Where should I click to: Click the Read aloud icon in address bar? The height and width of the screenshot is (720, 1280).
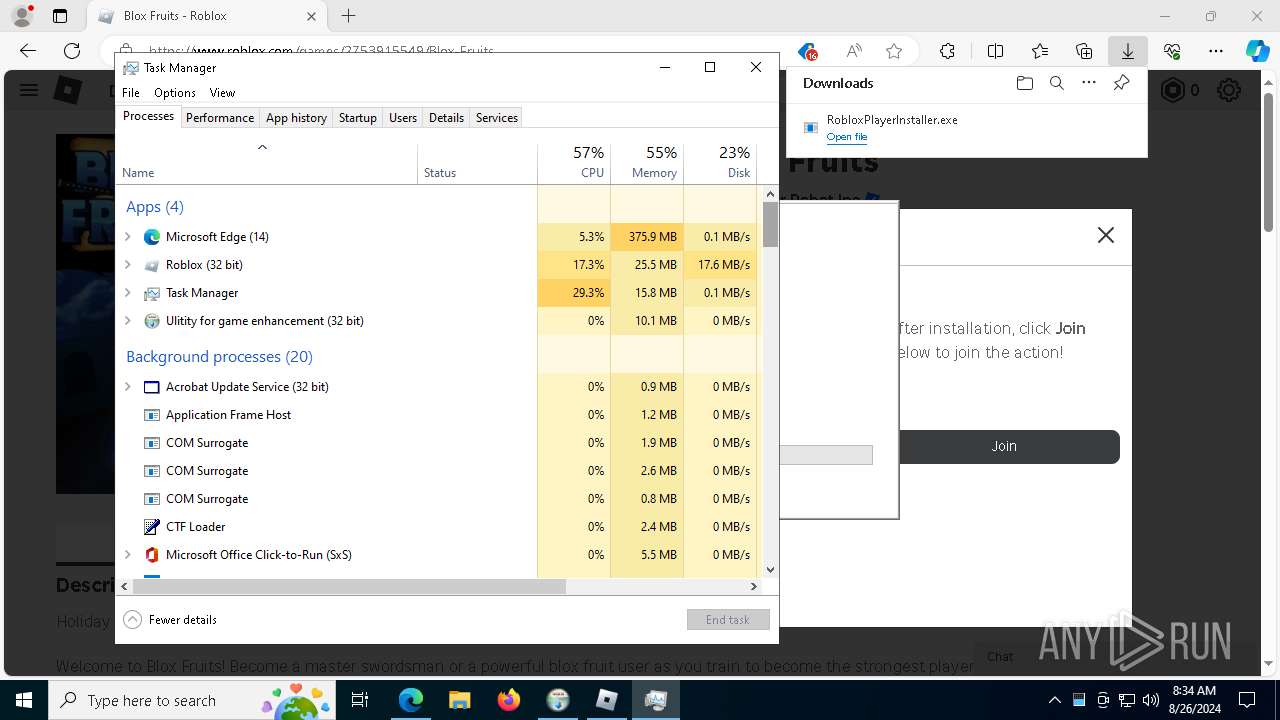854,51
